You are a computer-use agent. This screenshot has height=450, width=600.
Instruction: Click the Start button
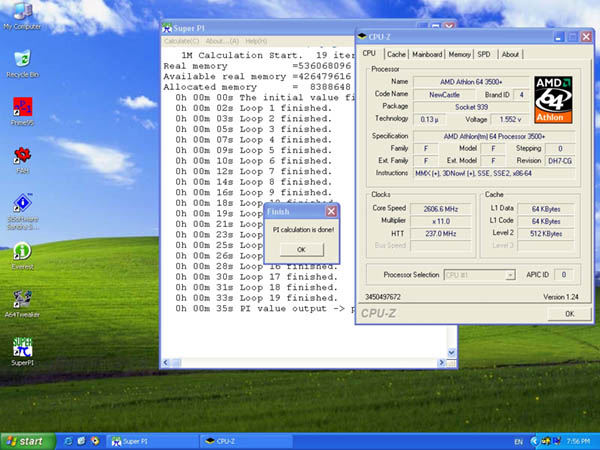pos(28,441)
